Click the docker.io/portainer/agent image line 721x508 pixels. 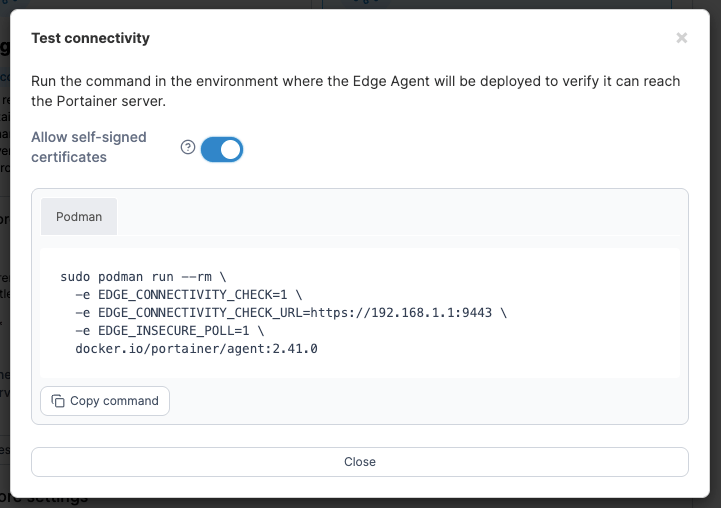(196, 348)
